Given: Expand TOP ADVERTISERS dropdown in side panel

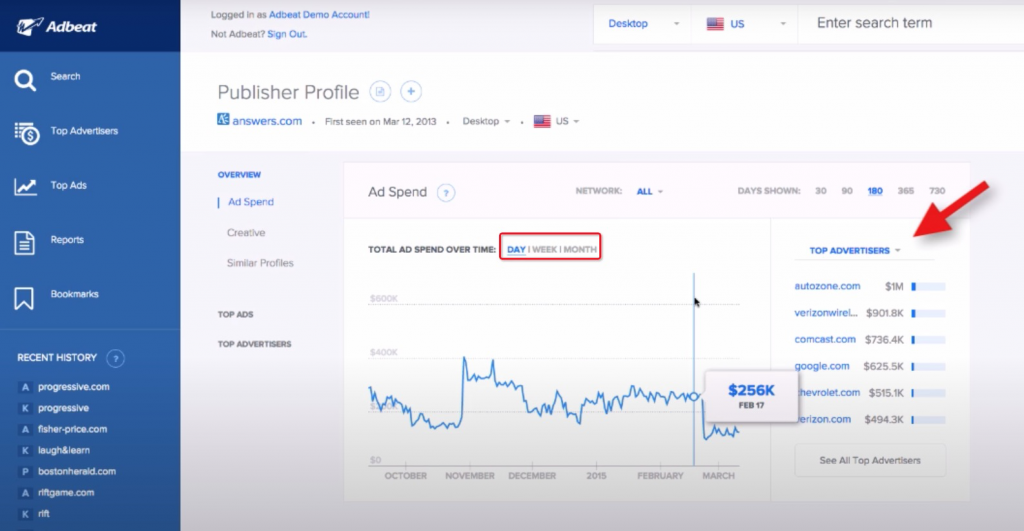Looking at the screenshot, I should point(855,251).
